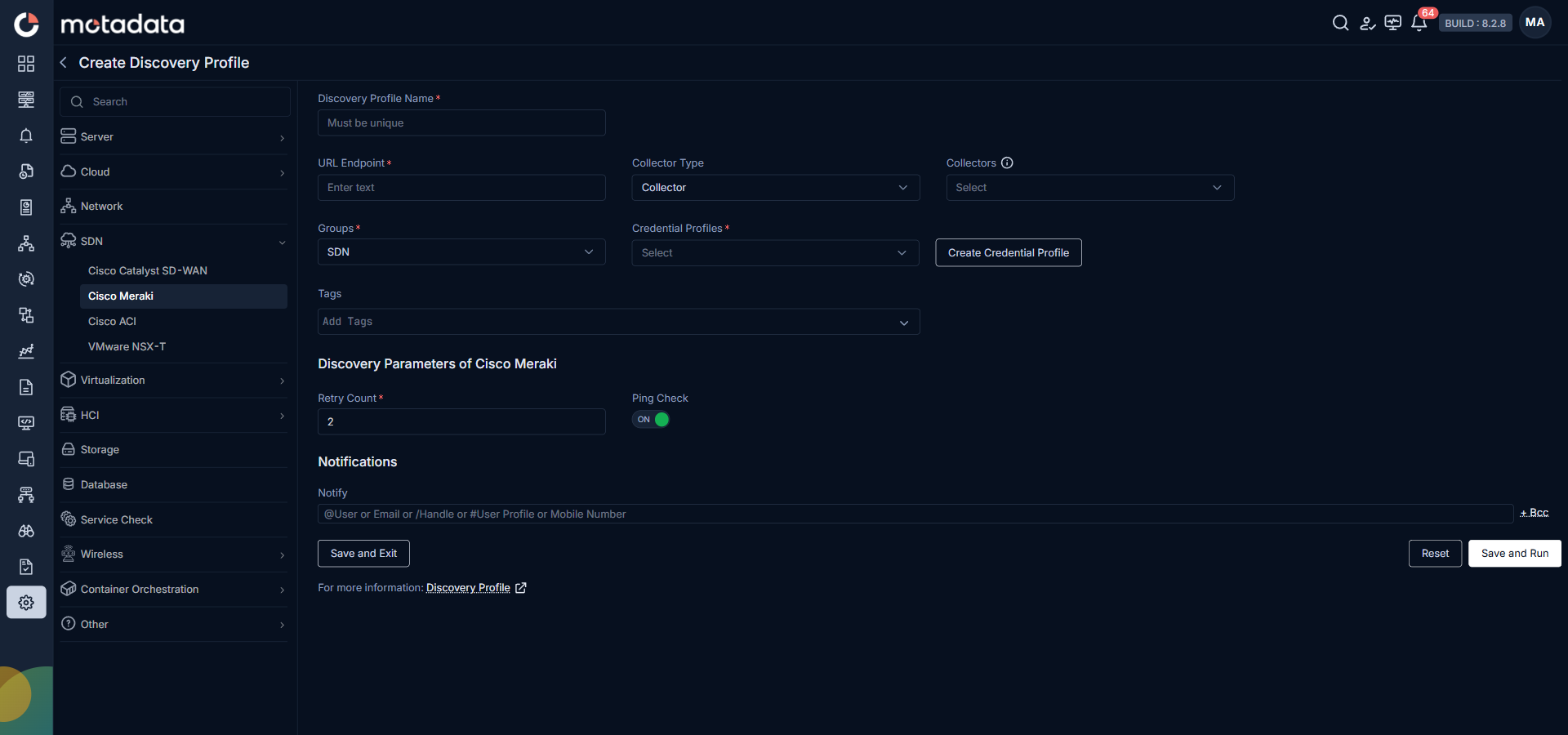
Task: Click the Create Credential Profile button
Action: pos(1009,253)
